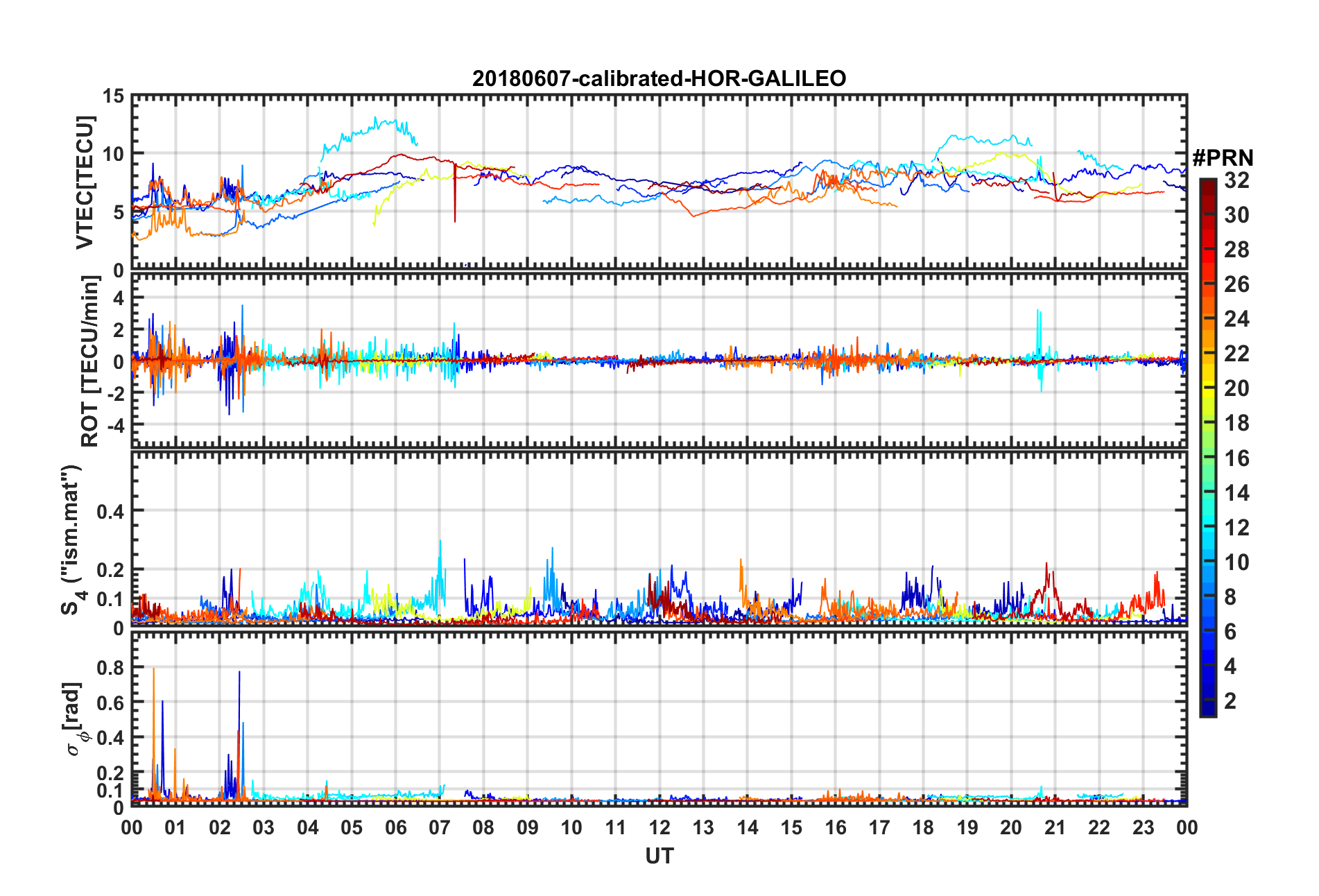The image size is (1319, 896).
Task: Click sigma phi y-axis tick label 0.8
Action: (x=110, y=668)
